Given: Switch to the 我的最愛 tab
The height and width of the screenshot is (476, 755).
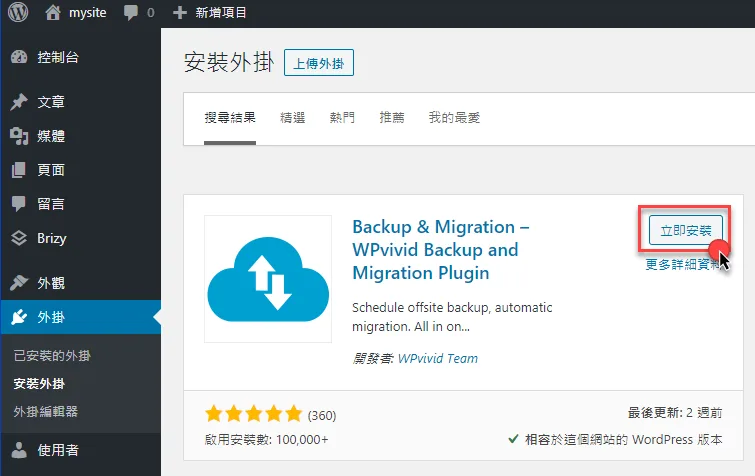Looking at the screenshot, I should point(454,118).
